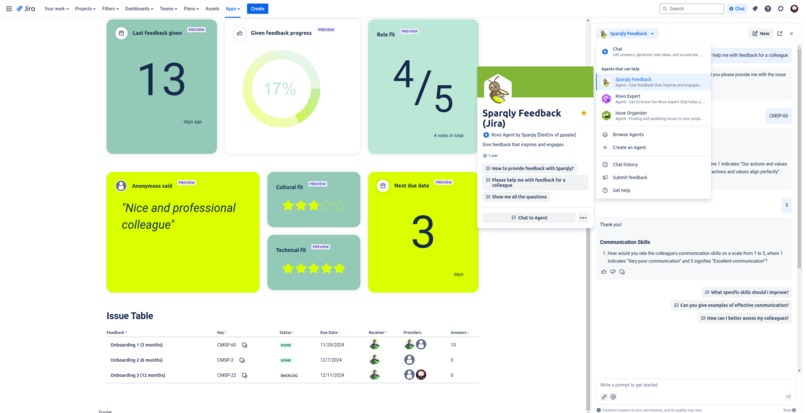Open the Plans dropdown
806x413 pixels.
click(191, 9)
